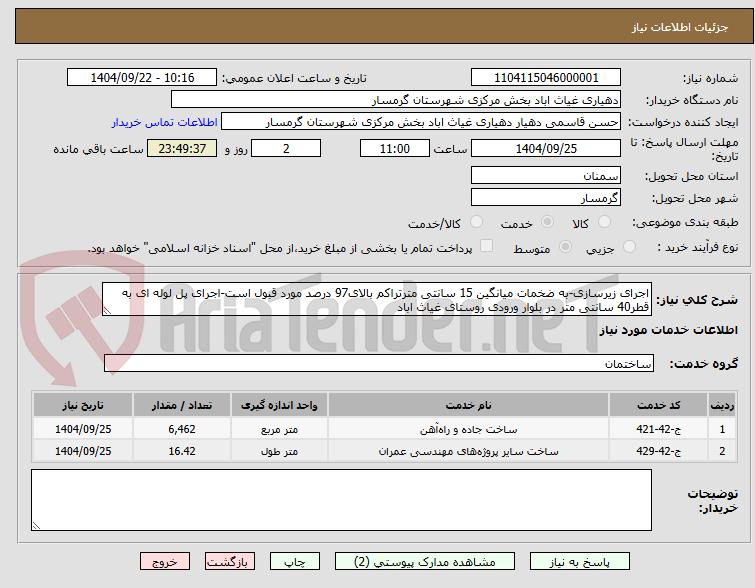The height and width of the screenshot is (588, 755).
Task: Select the کالا radio button
Action: [x=604, y=222]
